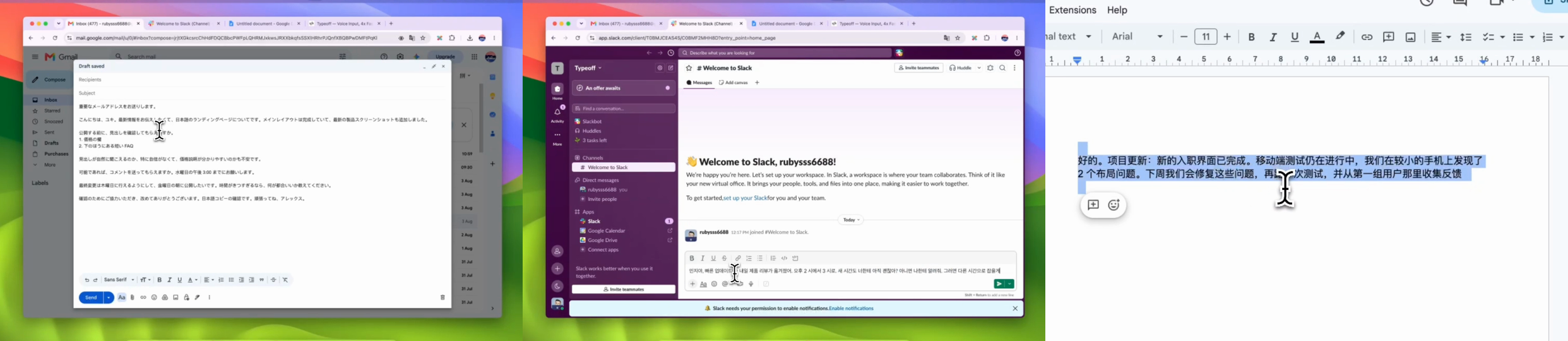Image resolution: width=1568 pixels, height=341 pixels.
Task: Open Gmail send options arrow
Action: pos(109,297)
